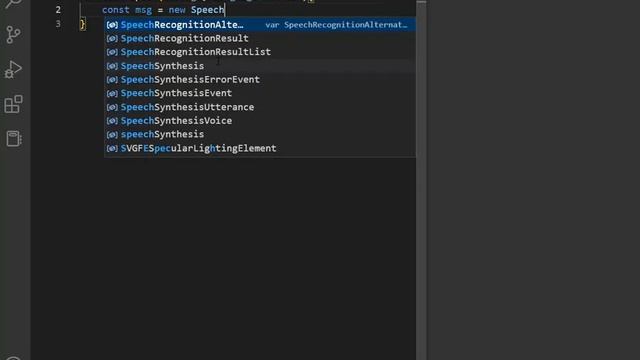Viewport: 640px width, 360px height.
Task: Click line number 3 in gutter
Action: point(58,24)
